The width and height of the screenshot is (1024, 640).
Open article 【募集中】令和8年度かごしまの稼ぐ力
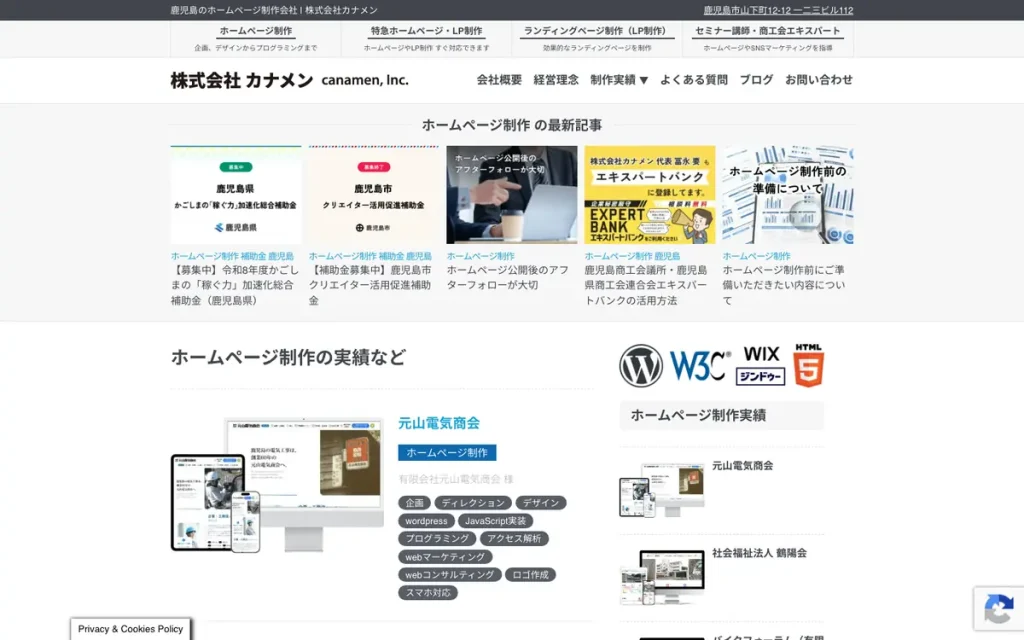[235, 285]
